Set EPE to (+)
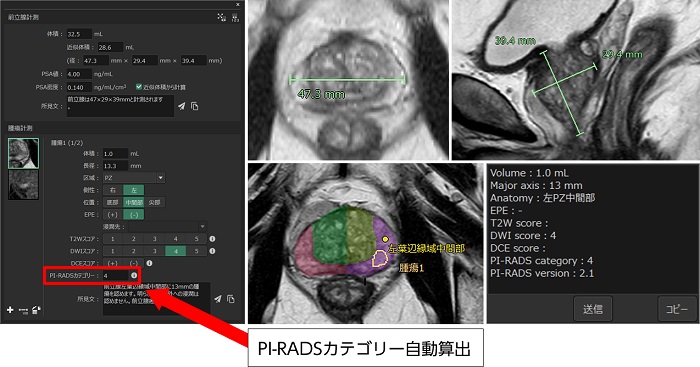The width and height of the screenshot is (700, 367). pyautogui.click(x=113, y=215)
